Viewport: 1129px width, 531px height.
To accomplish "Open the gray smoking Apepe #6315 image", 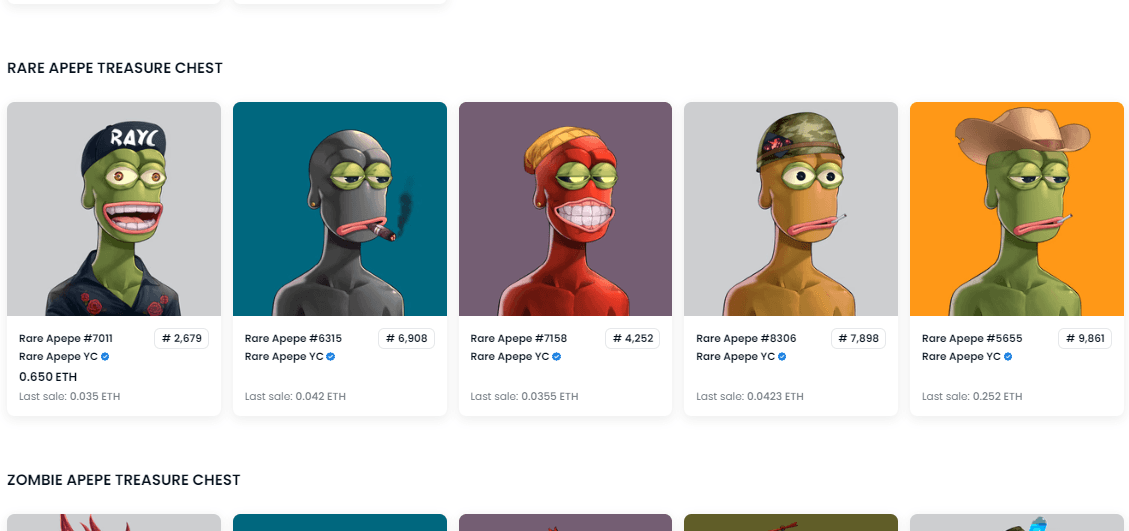I will click(x=340, y=209).
